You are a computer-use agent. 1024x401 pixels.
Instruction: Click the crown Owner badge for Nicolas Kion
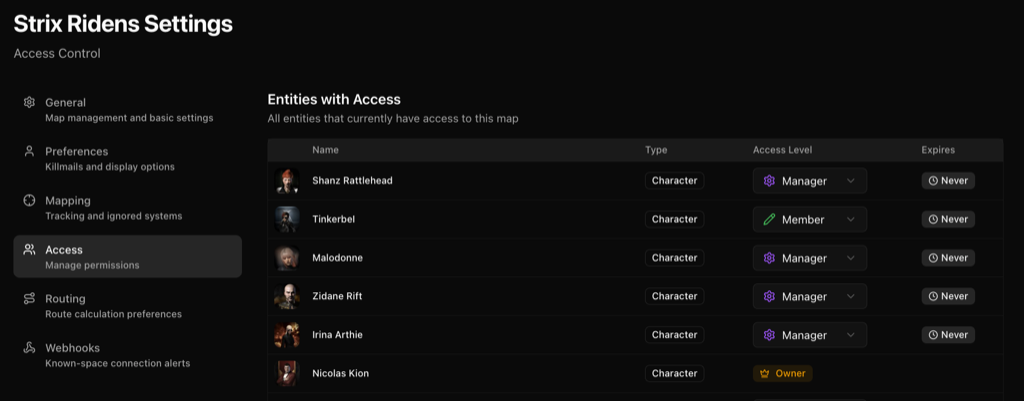pyautogui.click(x=782, y=374)
